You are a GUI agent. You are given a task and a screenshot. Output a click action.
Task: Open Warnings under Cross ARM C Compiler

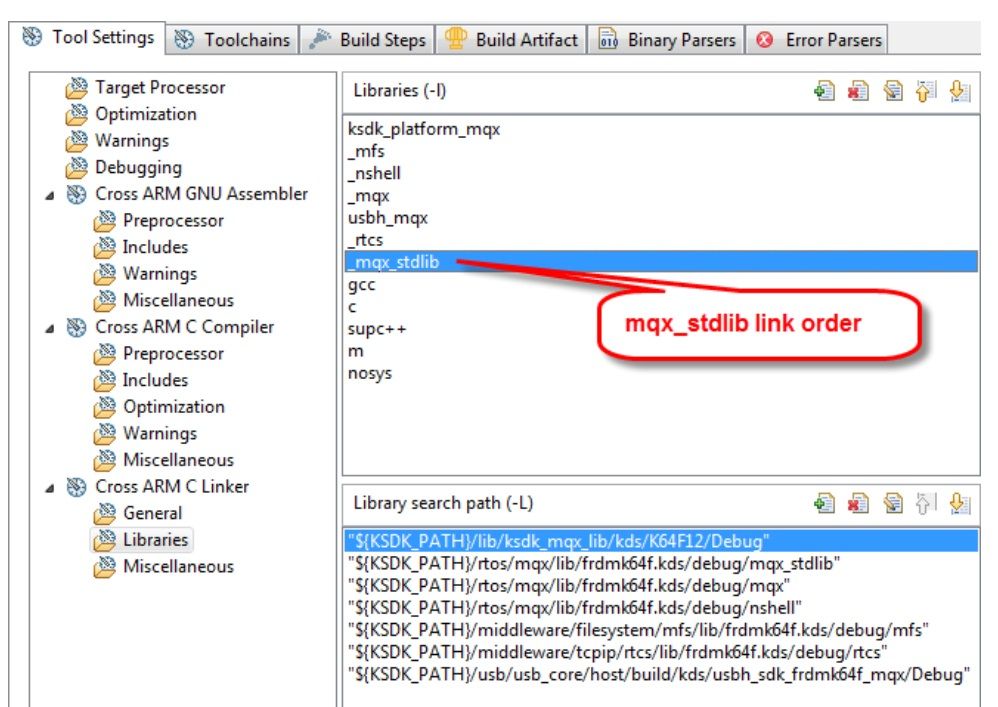(x=145, y=433)
